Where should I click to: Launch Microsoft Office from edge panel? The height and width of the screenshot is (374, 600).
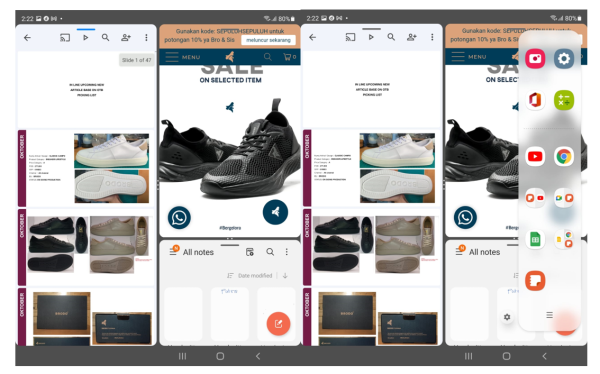535,100
